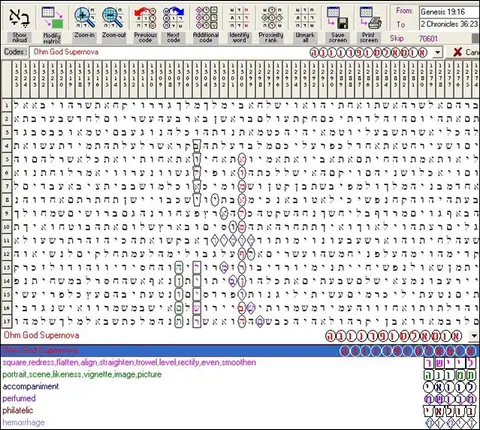Click the Unmark all icon
This screenshot has height=430, width=480.
click(x=305, y=18)
